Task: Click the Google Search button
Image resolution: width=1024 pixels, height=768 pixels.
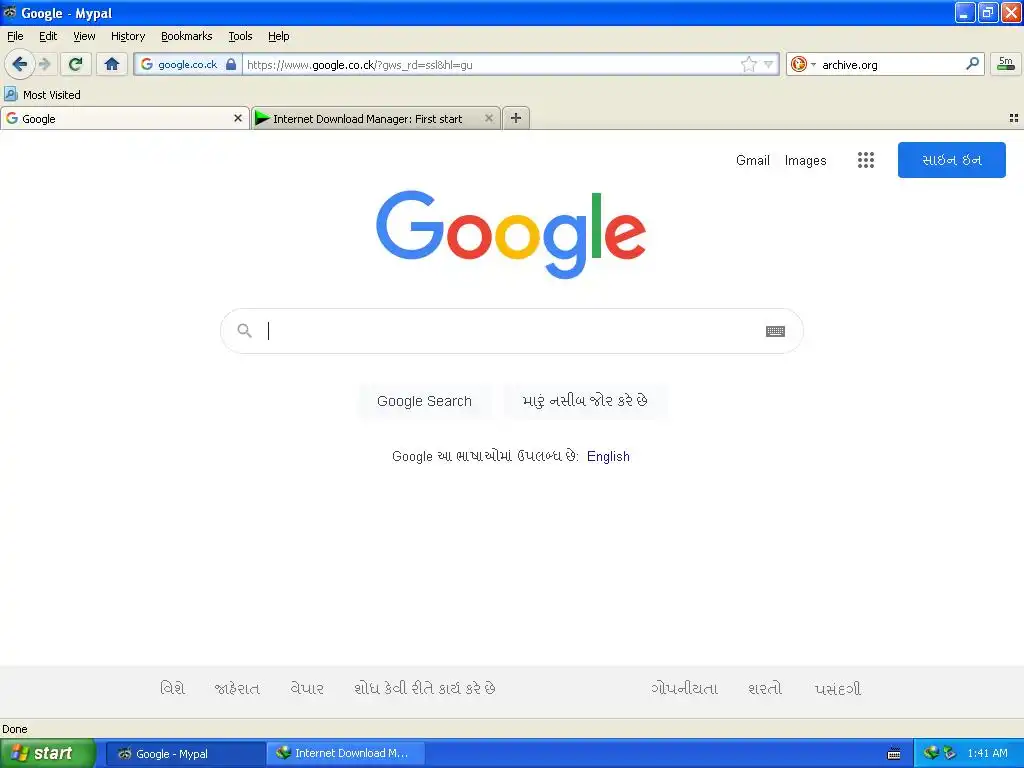Action: point(424,401)
